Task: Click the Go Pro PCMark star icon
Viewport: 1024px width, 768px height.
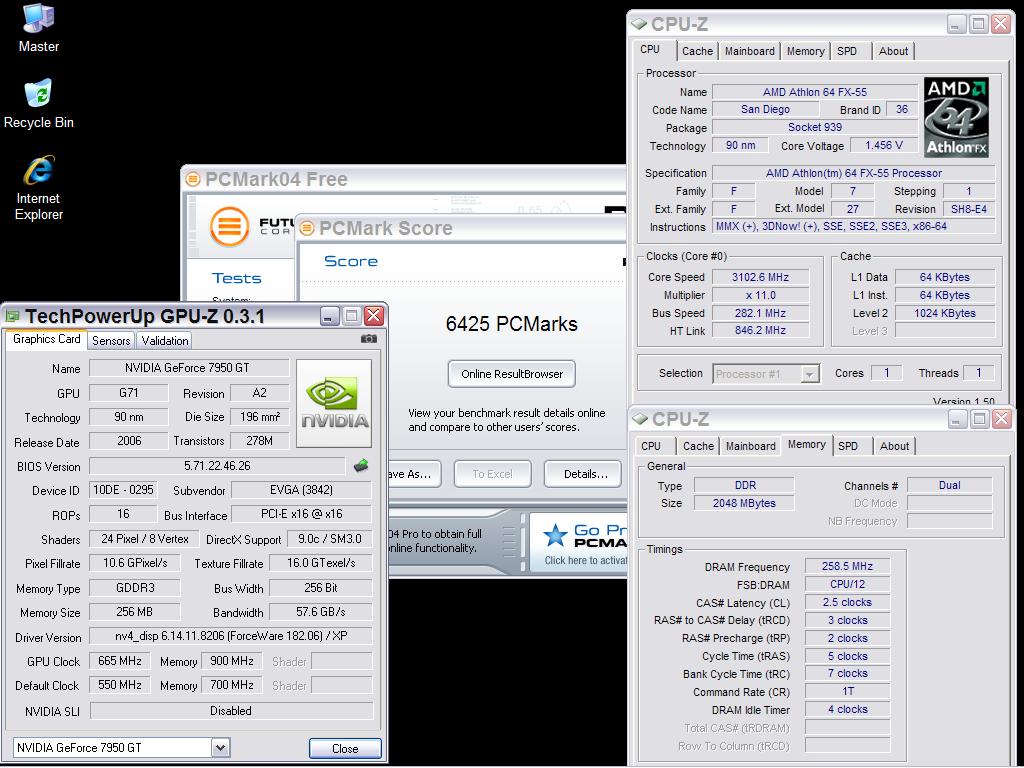Action: point(555,535)
